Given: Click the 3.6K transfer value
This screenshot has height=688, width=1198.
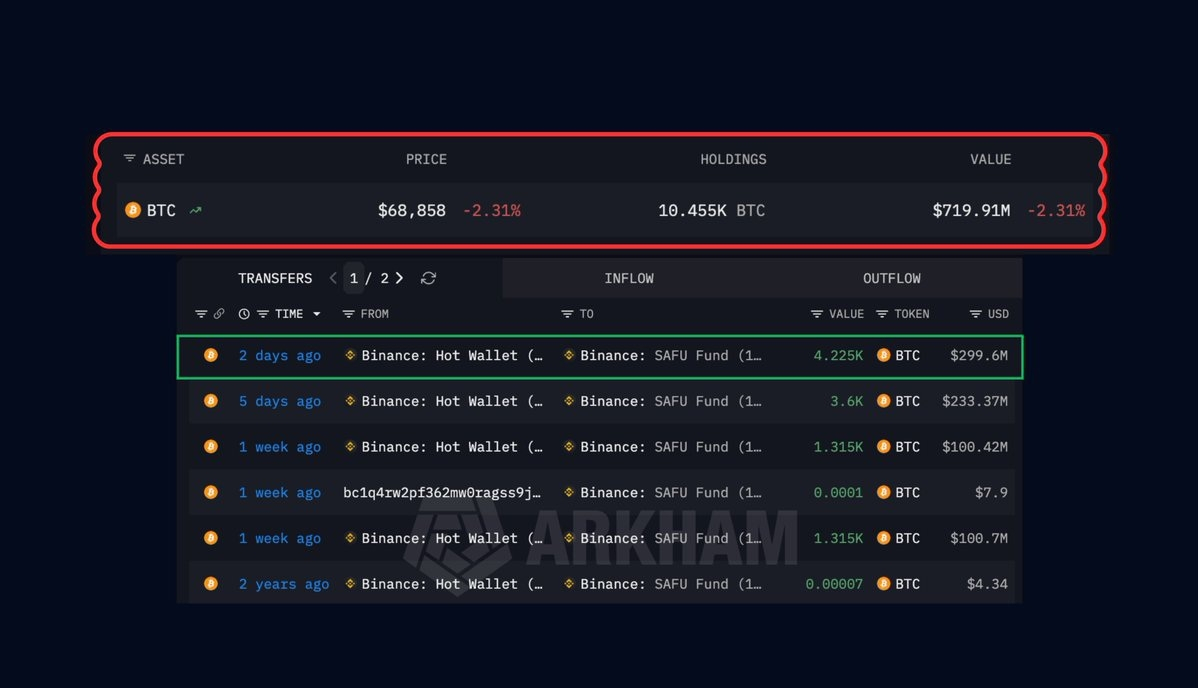Looking at the screenshot, I should click(847, 401).
